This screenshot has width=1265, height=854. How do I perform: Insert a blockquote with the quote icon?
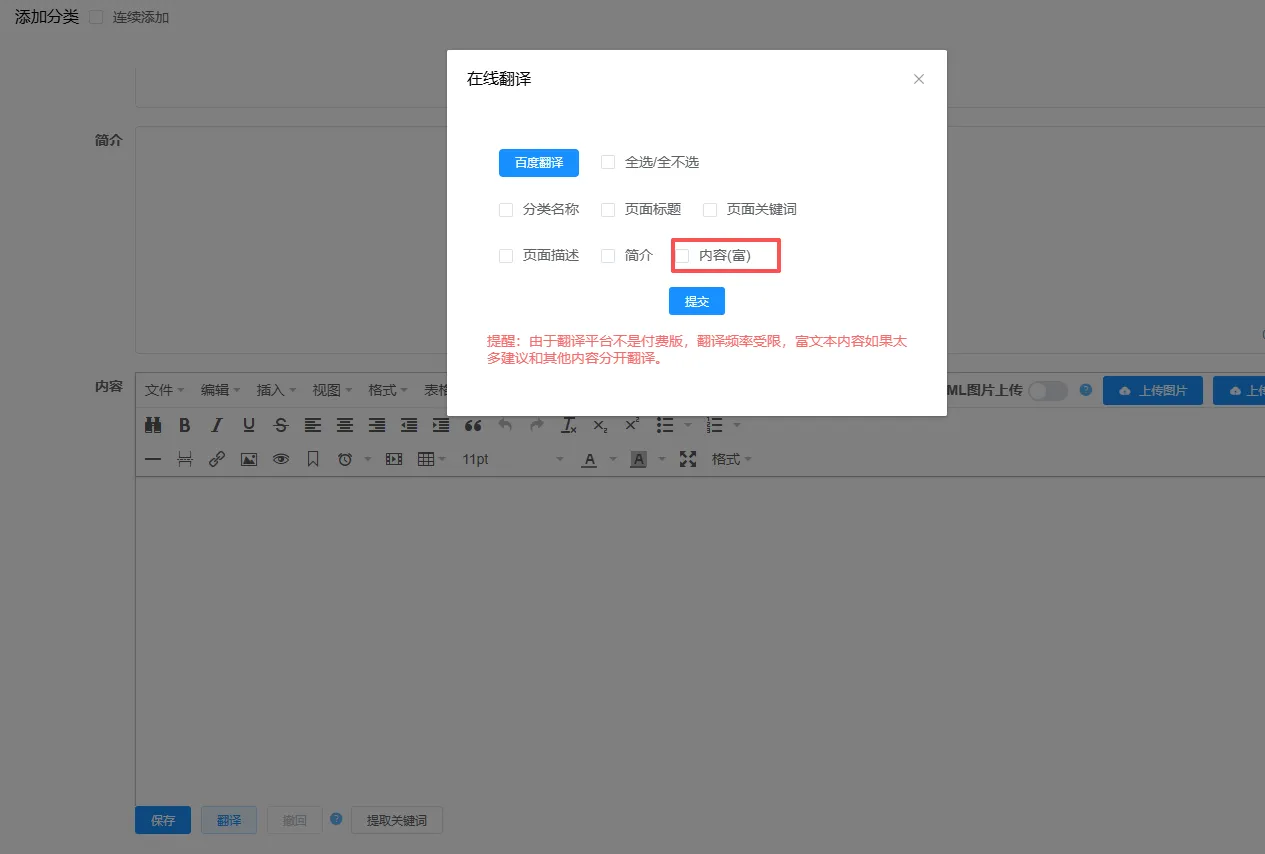click(473, 425)
